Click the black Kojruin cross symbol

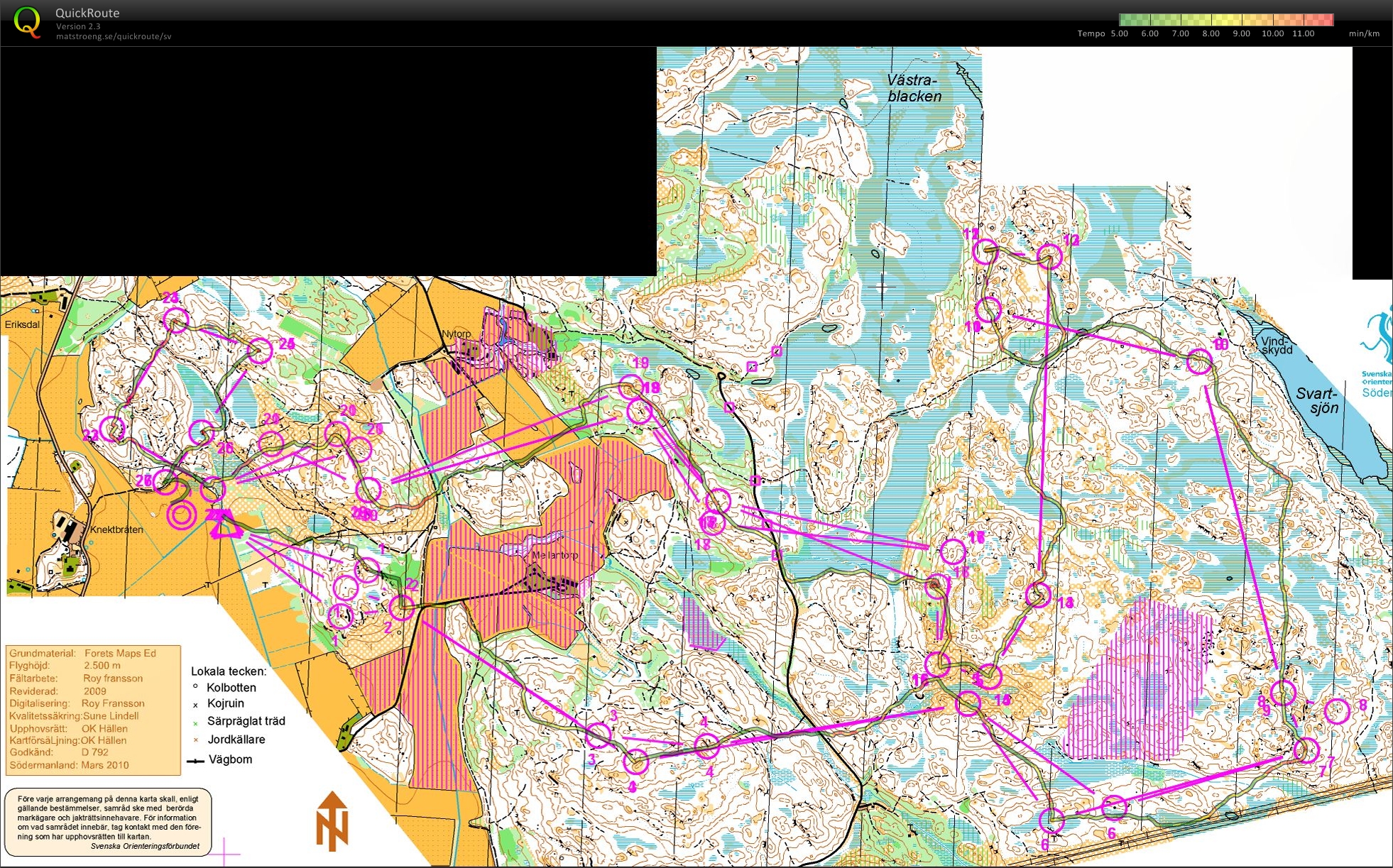(196, 705)
